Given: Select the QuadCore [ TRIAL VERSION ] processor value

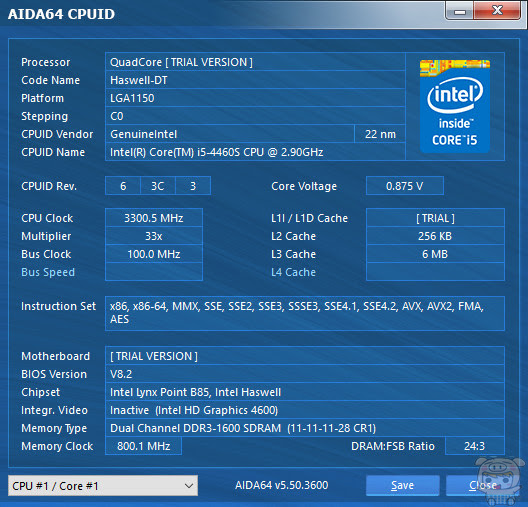Looking at the screenshot, I should click(x=255, y=62).
